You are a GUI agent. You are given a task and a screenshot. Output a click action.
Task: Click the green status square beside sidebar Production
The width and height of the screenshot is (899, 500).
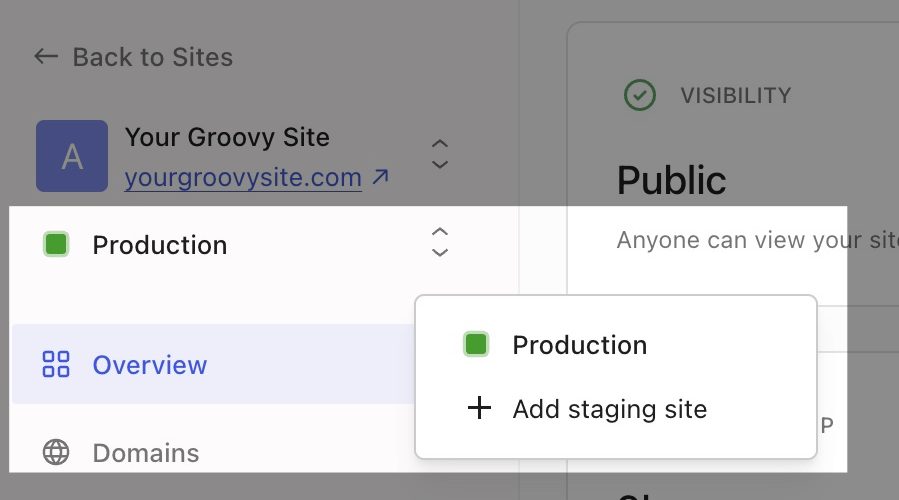tap(56, 244)
